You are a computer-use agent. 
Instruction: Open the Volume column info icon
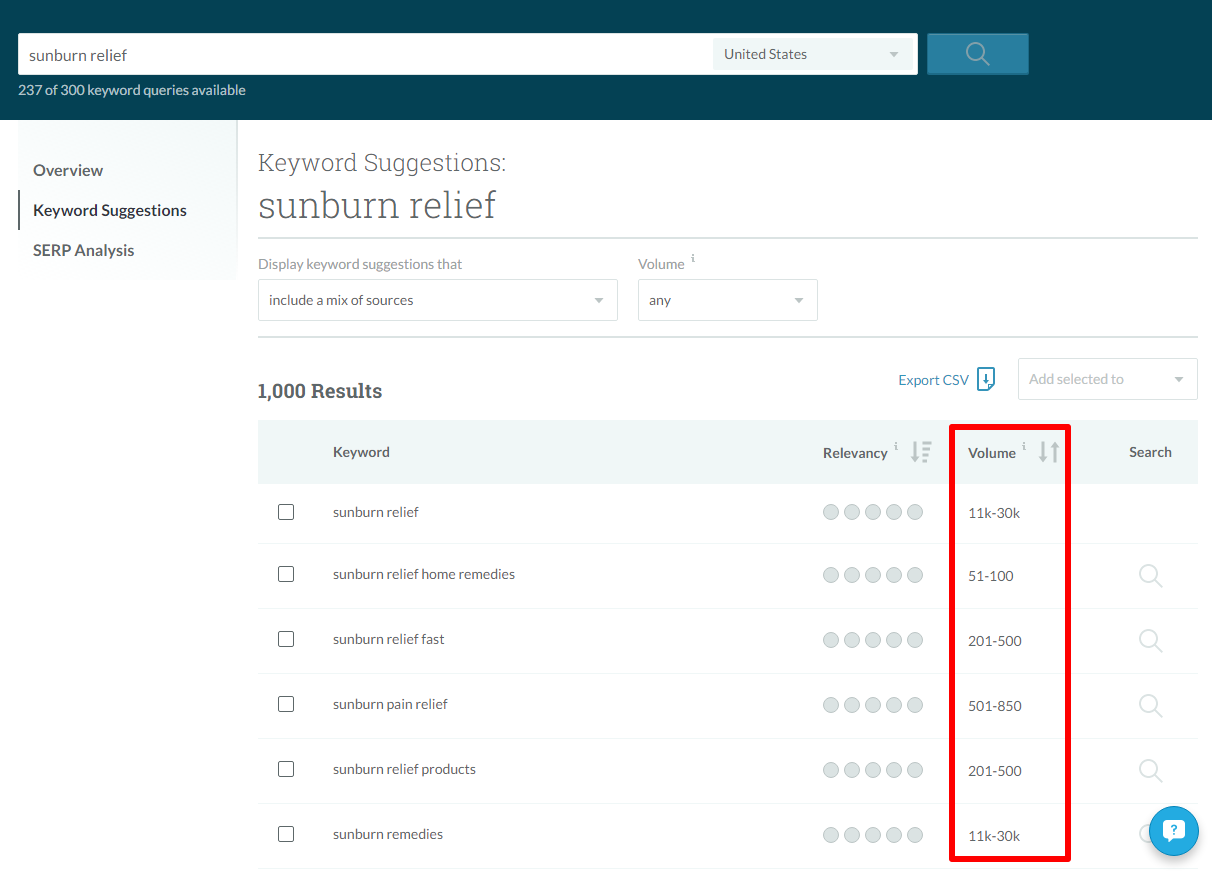pyautogui.click(x=1024, y=447)
